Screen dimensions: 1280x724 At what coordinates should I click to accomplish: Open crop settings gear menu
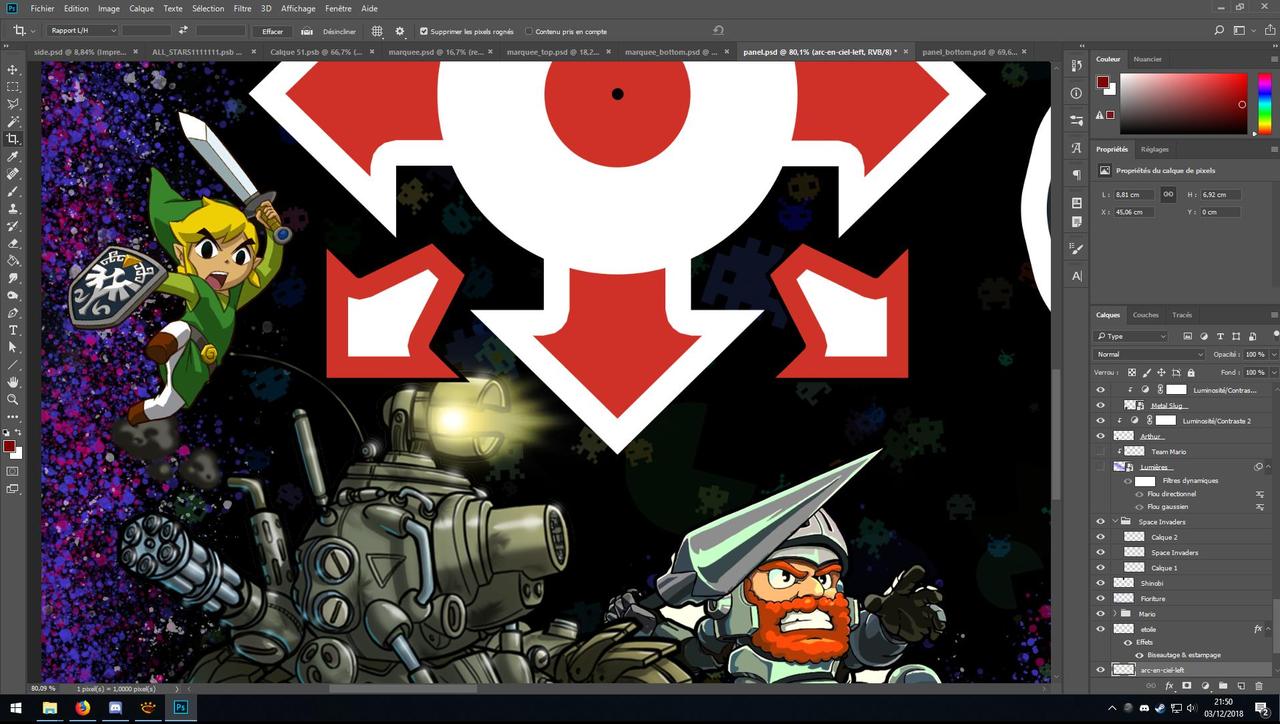pyautogui.click(x=400, y=31)
